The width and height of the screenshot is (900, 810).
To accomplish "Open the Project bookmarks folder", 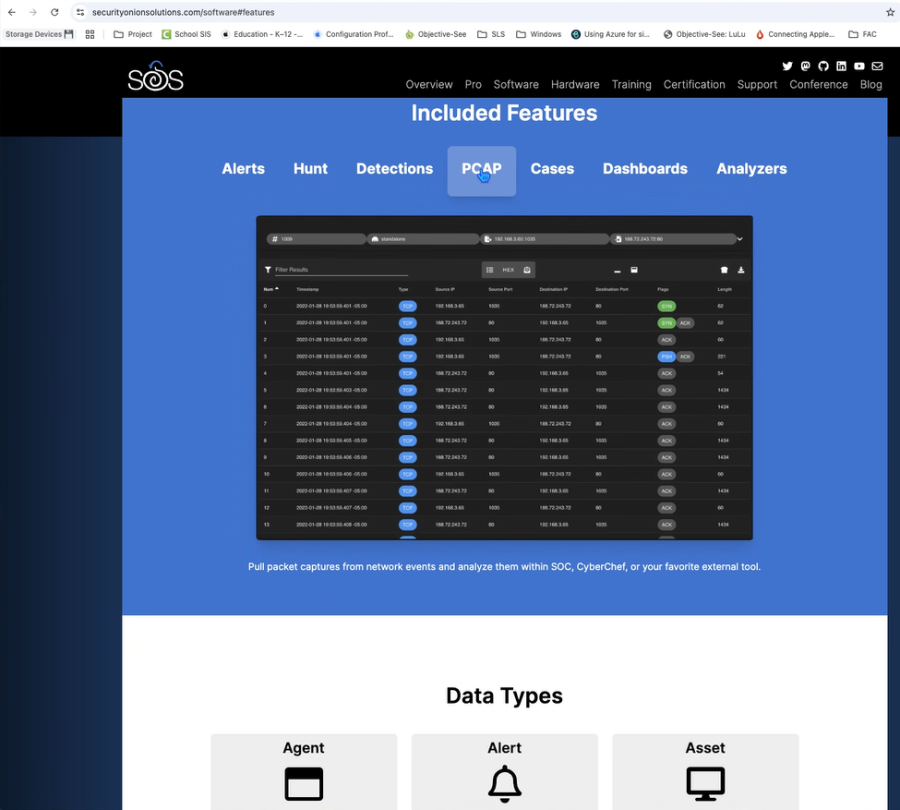I will [133, 34].
